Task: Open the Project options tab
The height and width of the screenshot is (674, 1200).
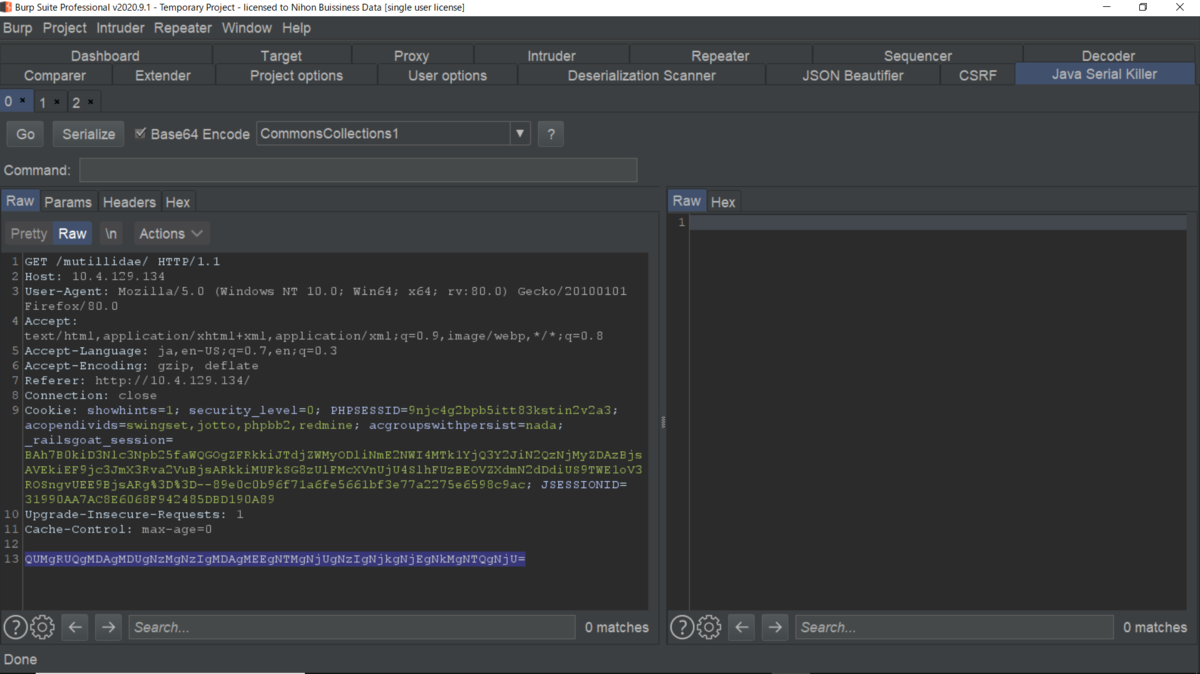Action: click(296, 75)
